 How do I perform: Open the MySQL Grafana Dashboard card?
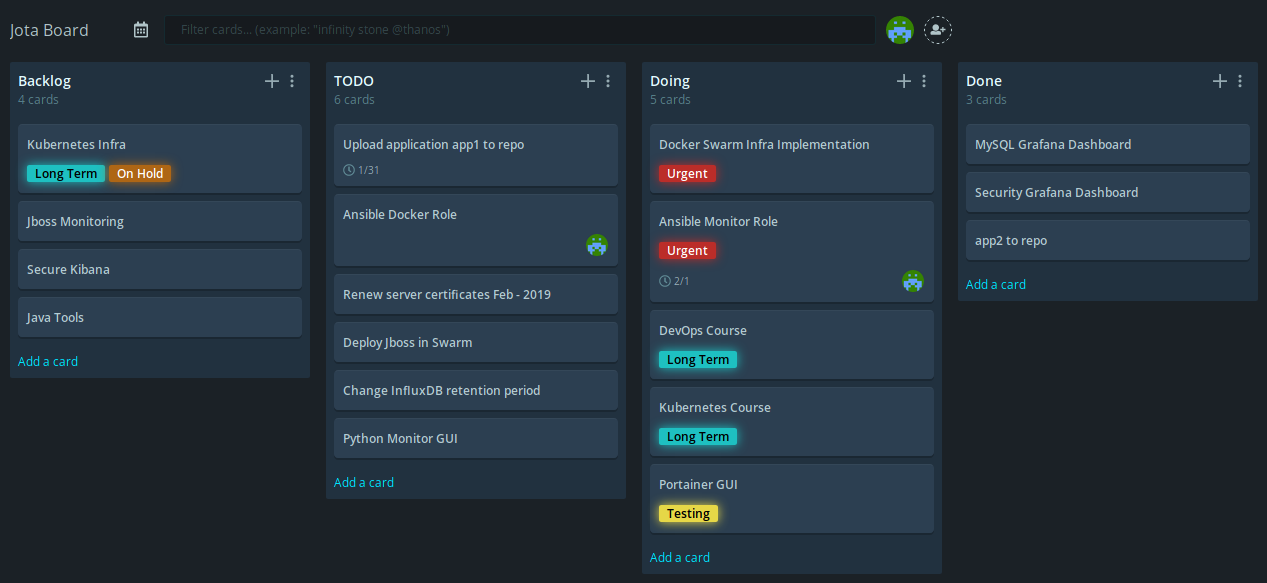pyautogui.click(x=1108, y=144)
